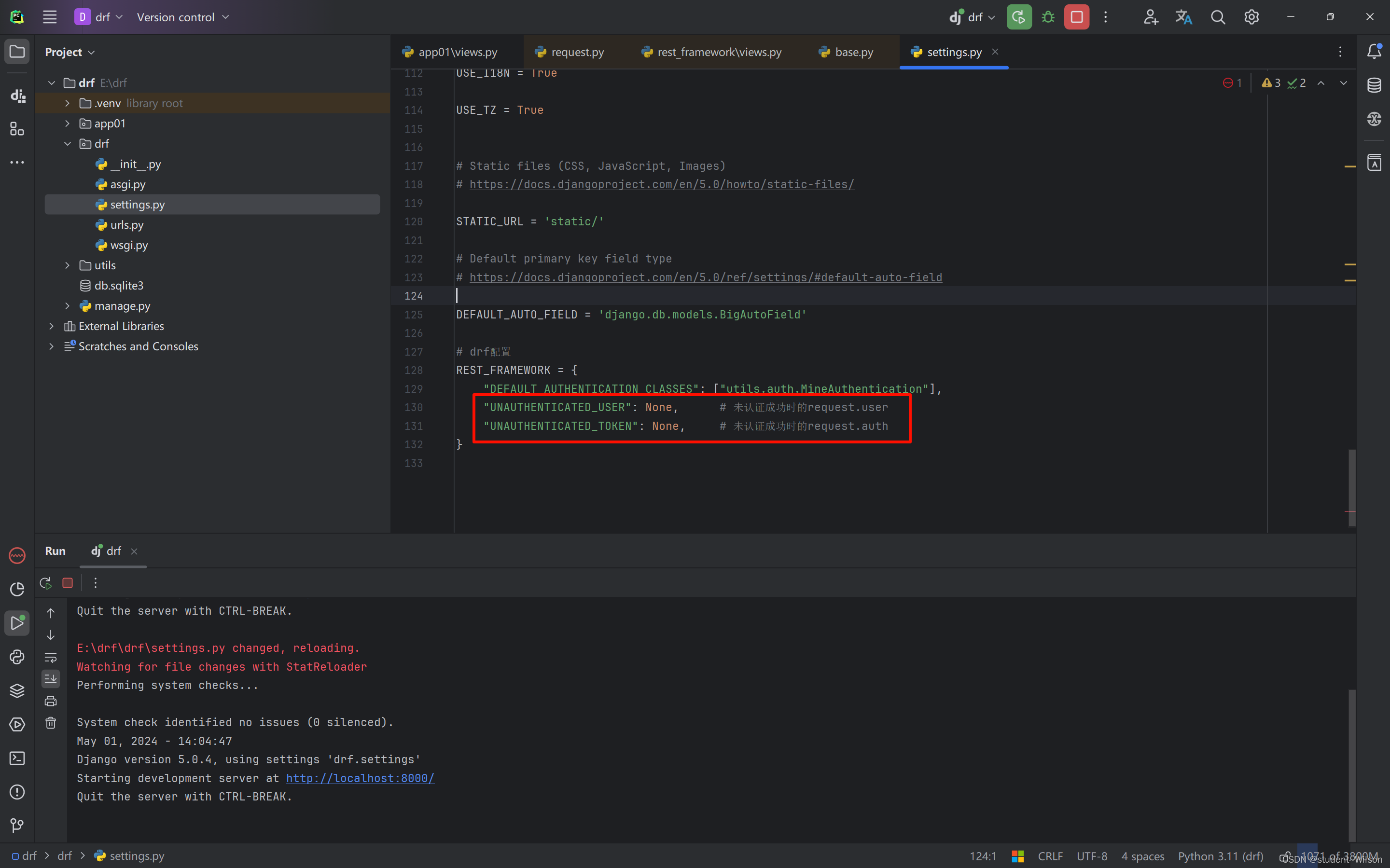The height and width of the screenshot is (868, 1390).
Task: Expand the External Libraries tree item
Action: [51, 326]
